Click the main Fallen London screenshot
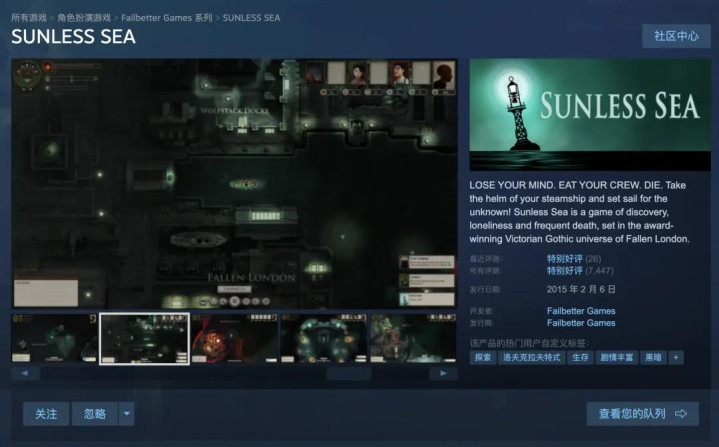 pyautogui.click(x=234, y=183)
